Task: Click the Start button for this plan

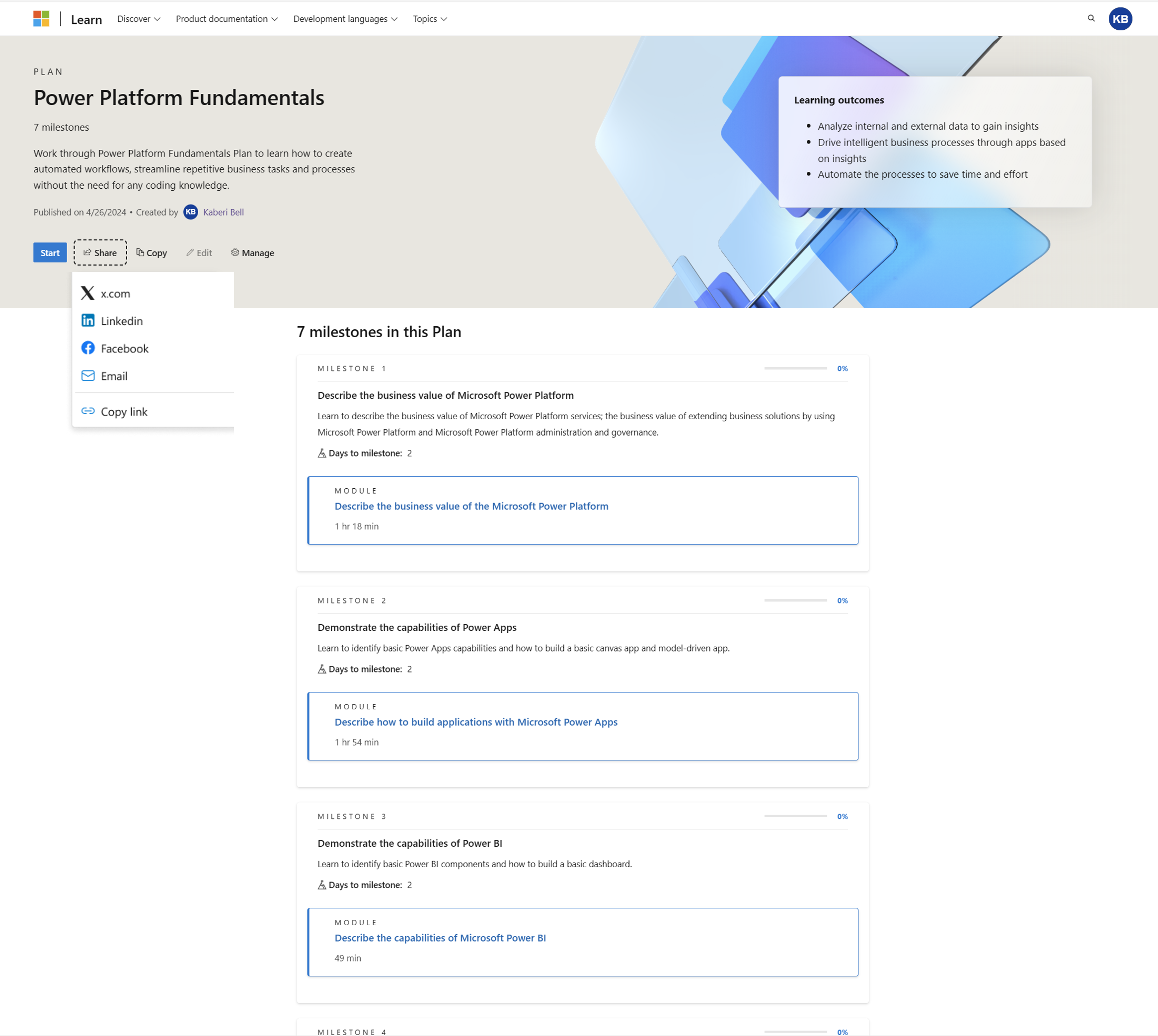Action: pyautogui.click(x=50, y=252)
